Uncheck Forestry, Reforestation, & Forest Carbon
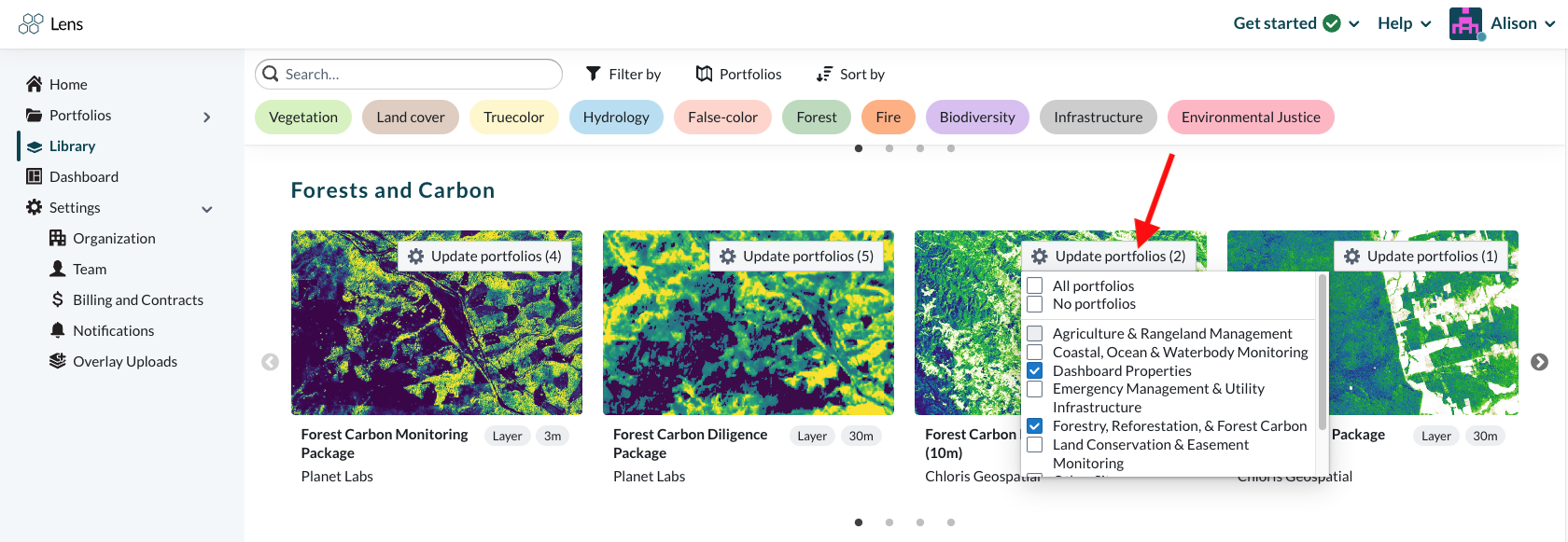 (1034, 426)
